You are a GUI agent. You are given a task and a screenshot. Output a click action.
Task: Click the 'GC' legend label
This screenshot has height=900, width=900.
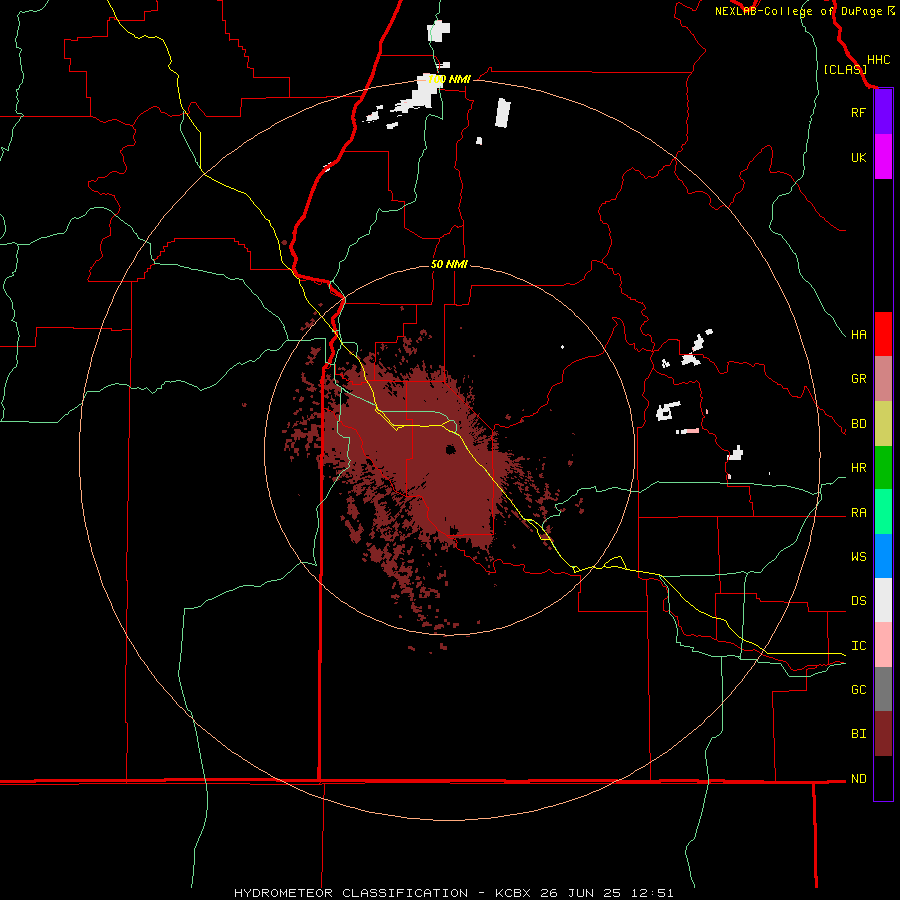coord(858,690)
